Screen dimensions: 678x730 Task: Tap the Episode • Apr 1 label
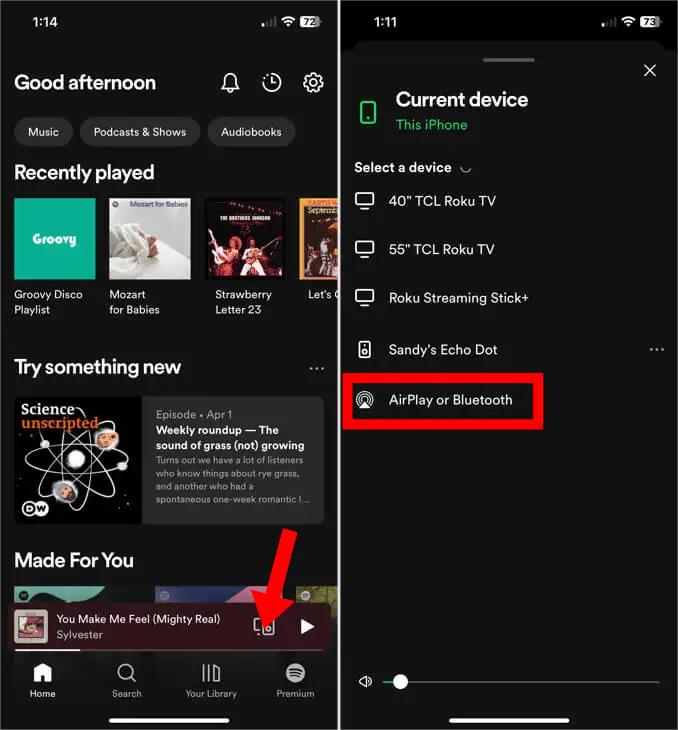tap(194, 414)
